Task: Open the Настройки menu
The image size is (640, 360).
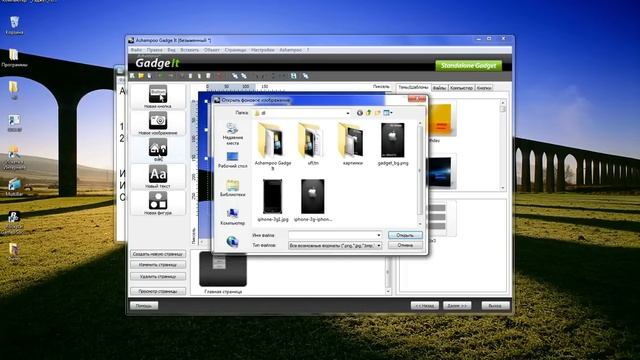Action: (262, 50)
